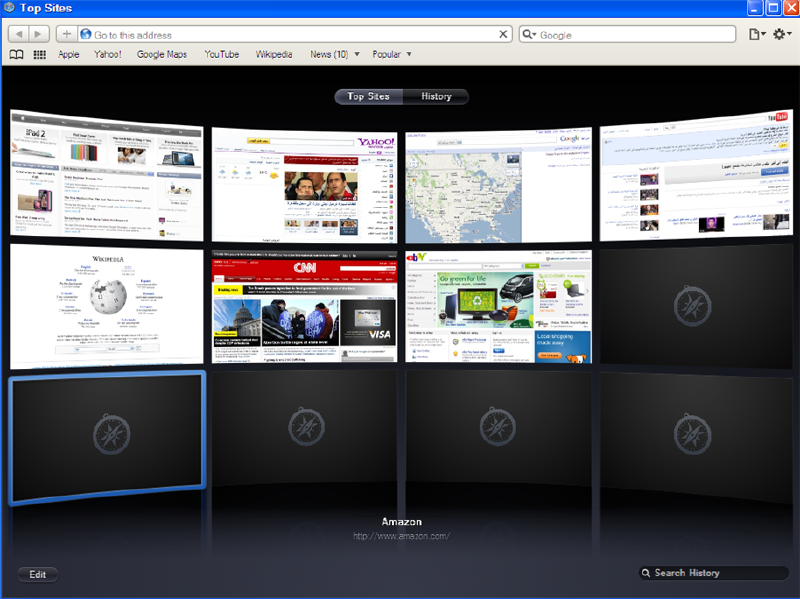Open the Wikipedia bookmark
This screenshot has width=800, height=599.
click(274, 54)
